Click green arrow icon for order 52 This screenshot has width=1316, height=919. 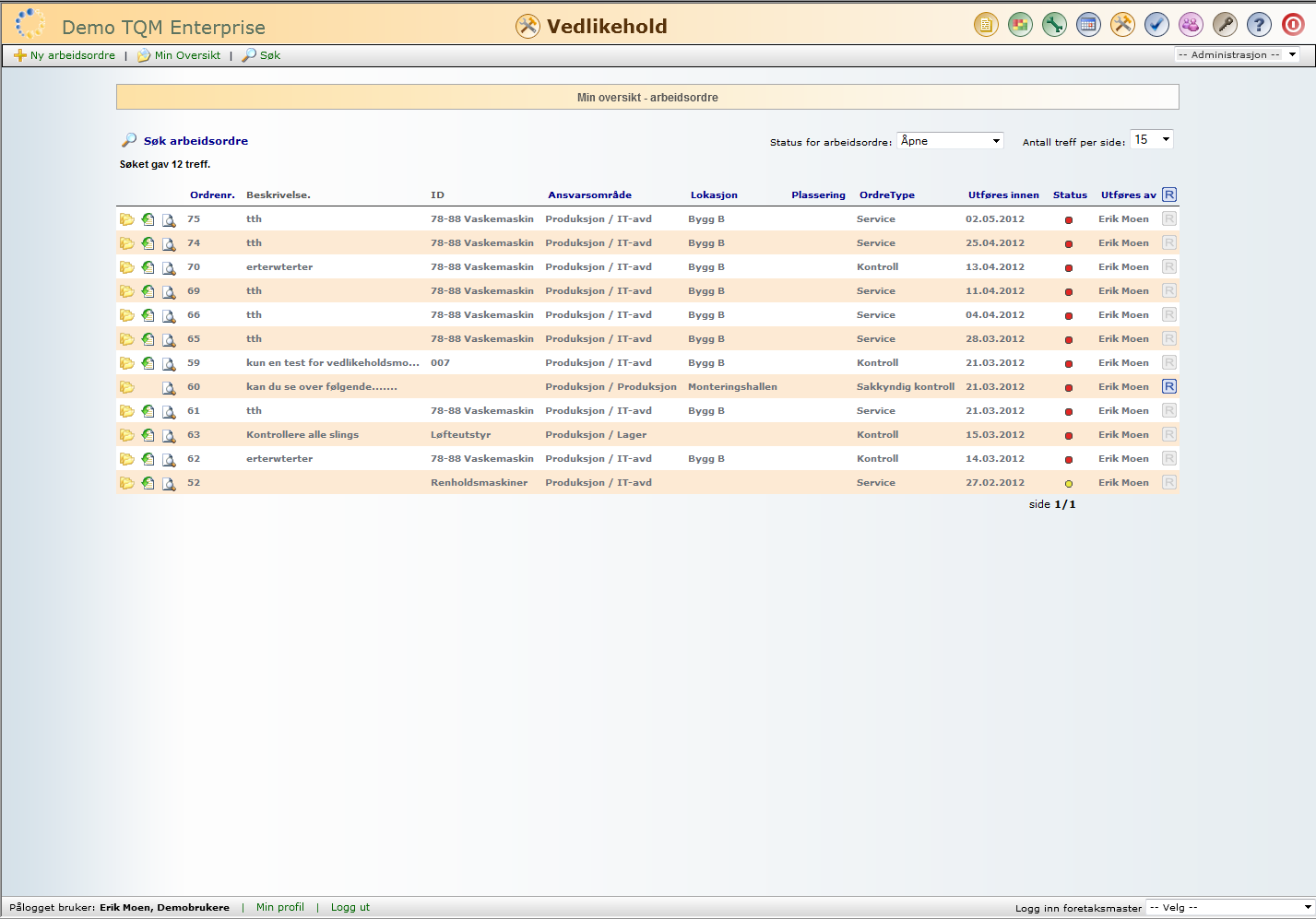tap(148, 483)
